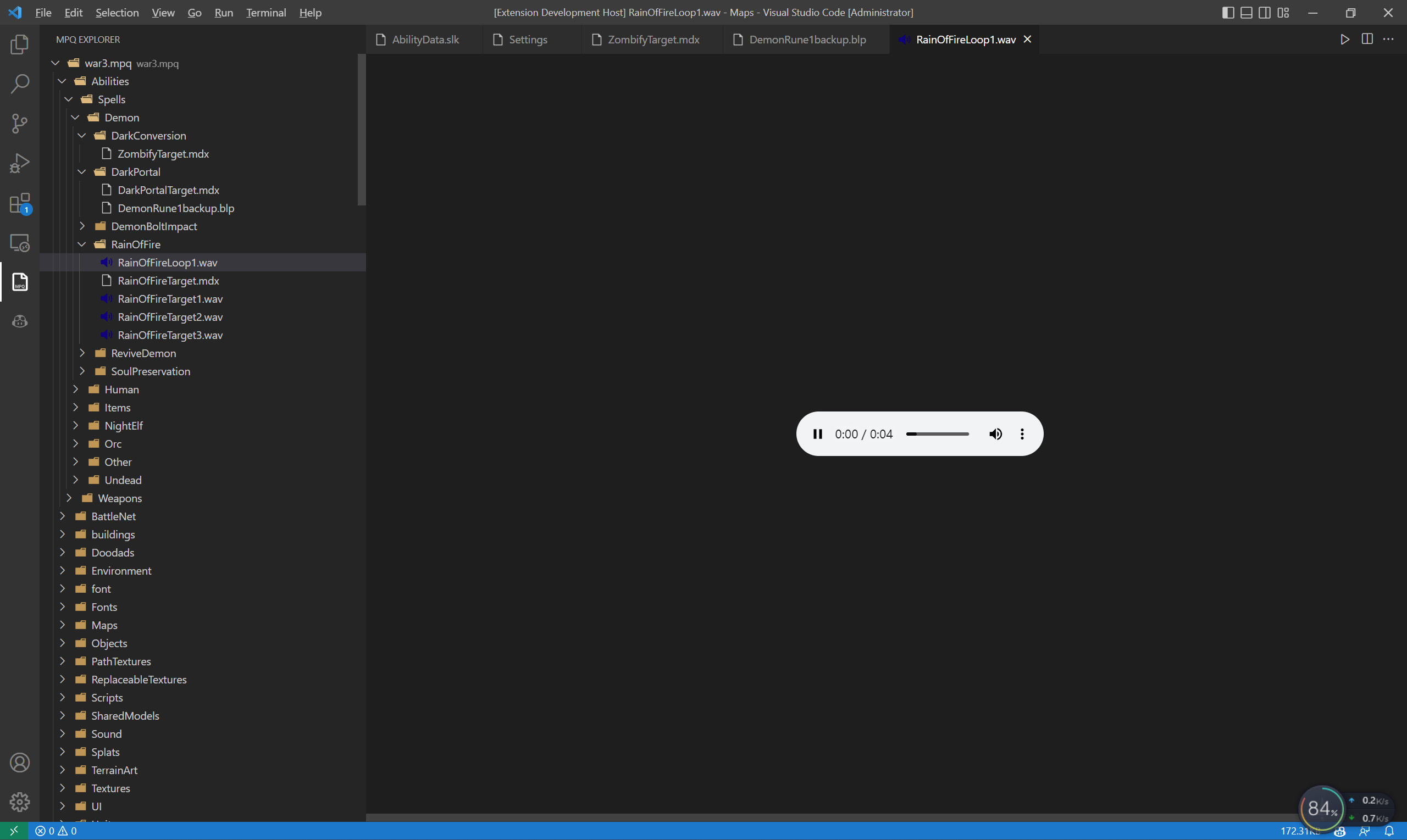Collapse the Abilities folder

(62, 81)
